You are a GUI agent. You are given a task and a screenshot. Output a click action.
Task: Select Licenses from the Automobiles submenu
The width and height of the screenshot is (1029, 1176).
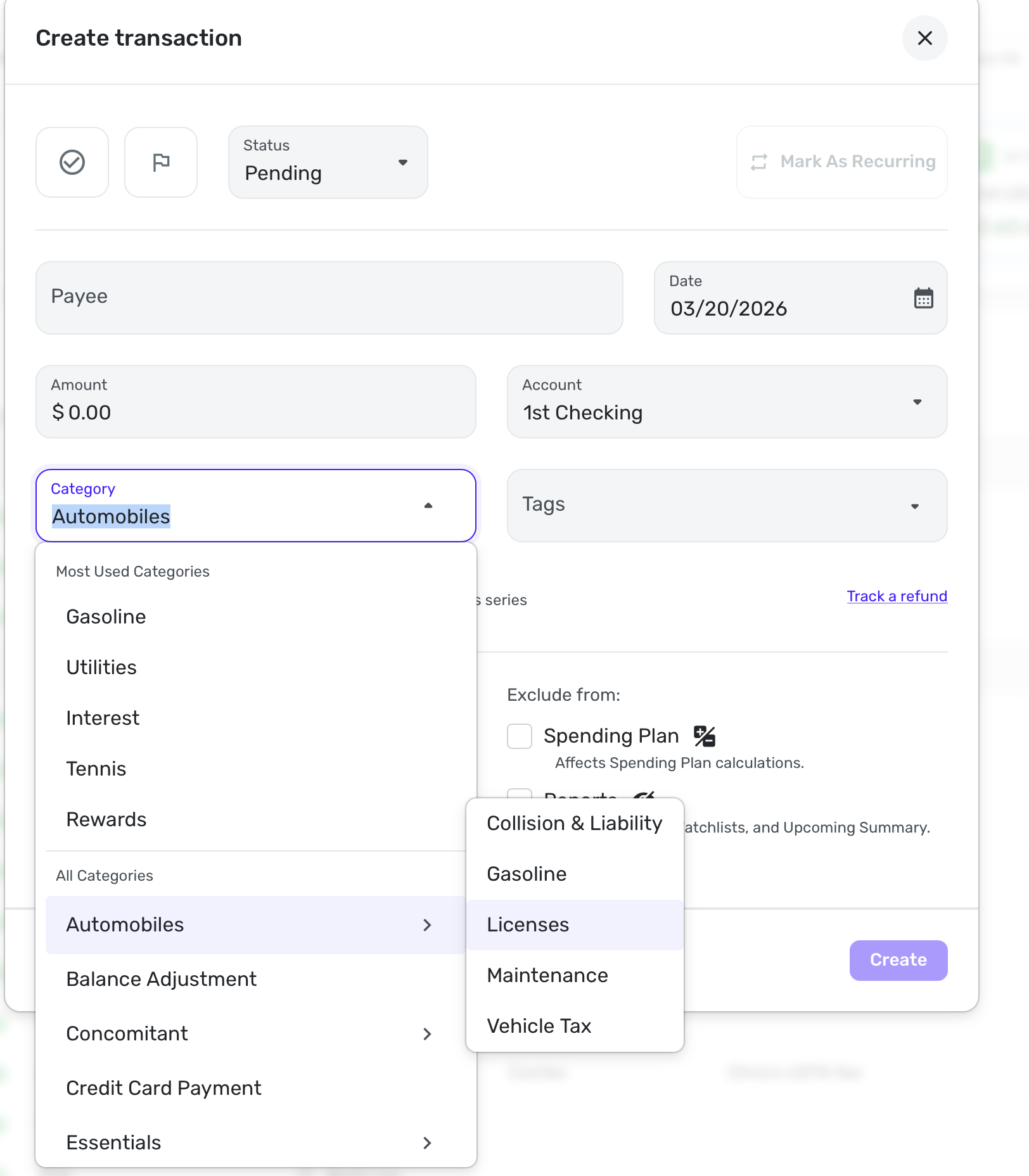[528, 924]
